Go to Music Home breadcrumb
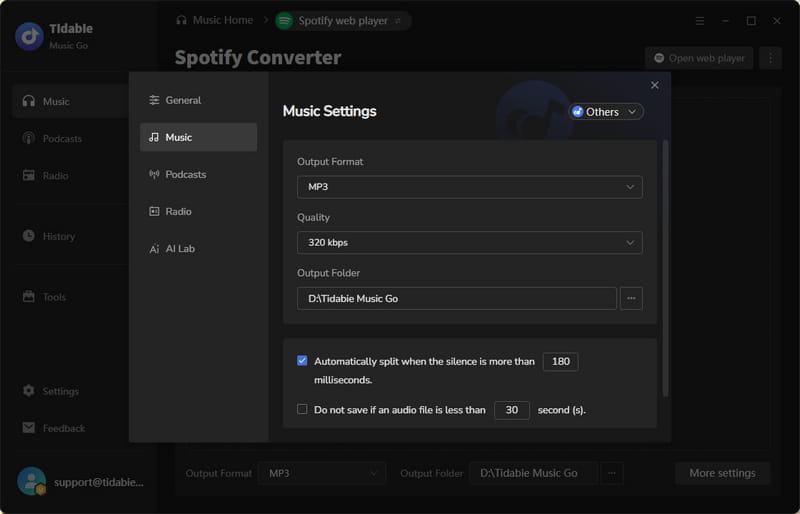This screenshot has height=514, width=800. click(x=222, y=20)
